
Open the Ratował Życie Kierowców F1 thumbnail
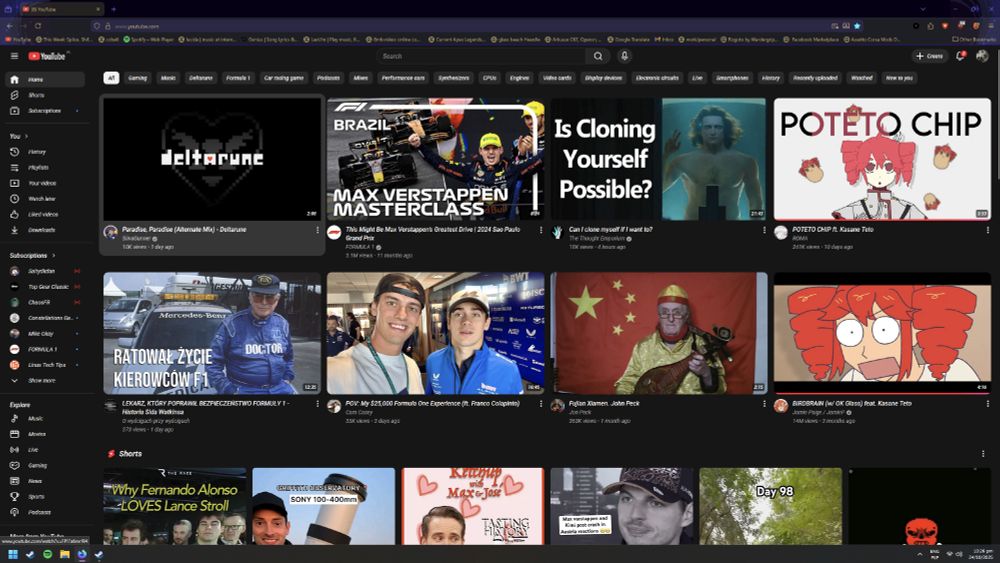click(x=212, y=333)
